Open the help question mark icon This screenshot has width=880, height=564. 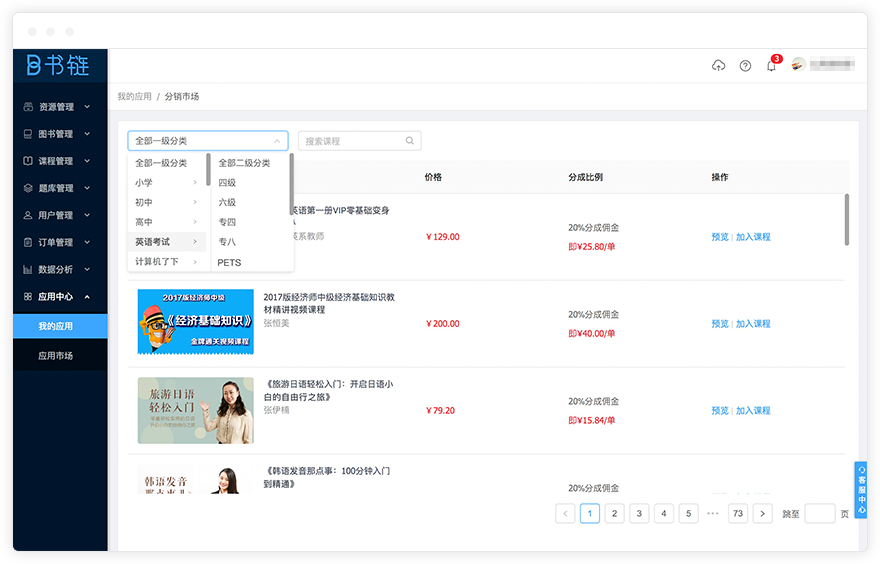pos(745,66)
